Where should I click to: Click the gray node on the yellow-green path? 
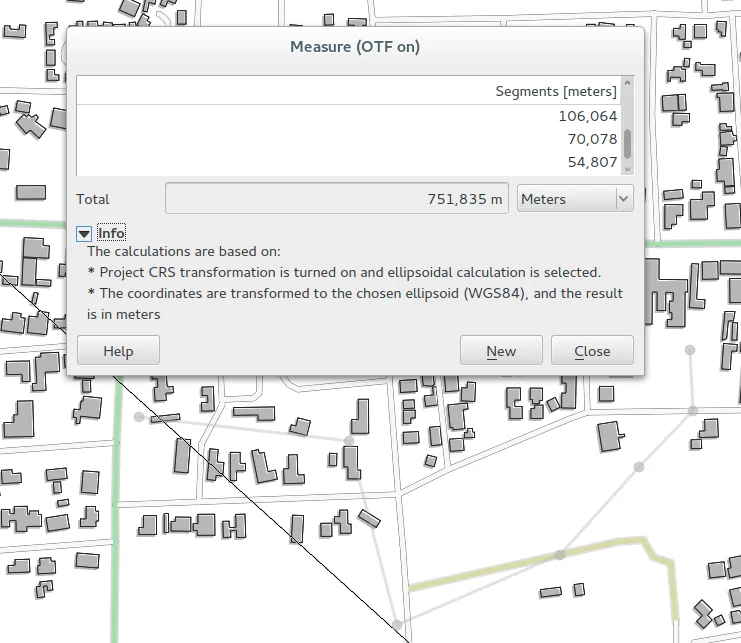[x=560, y=554]
